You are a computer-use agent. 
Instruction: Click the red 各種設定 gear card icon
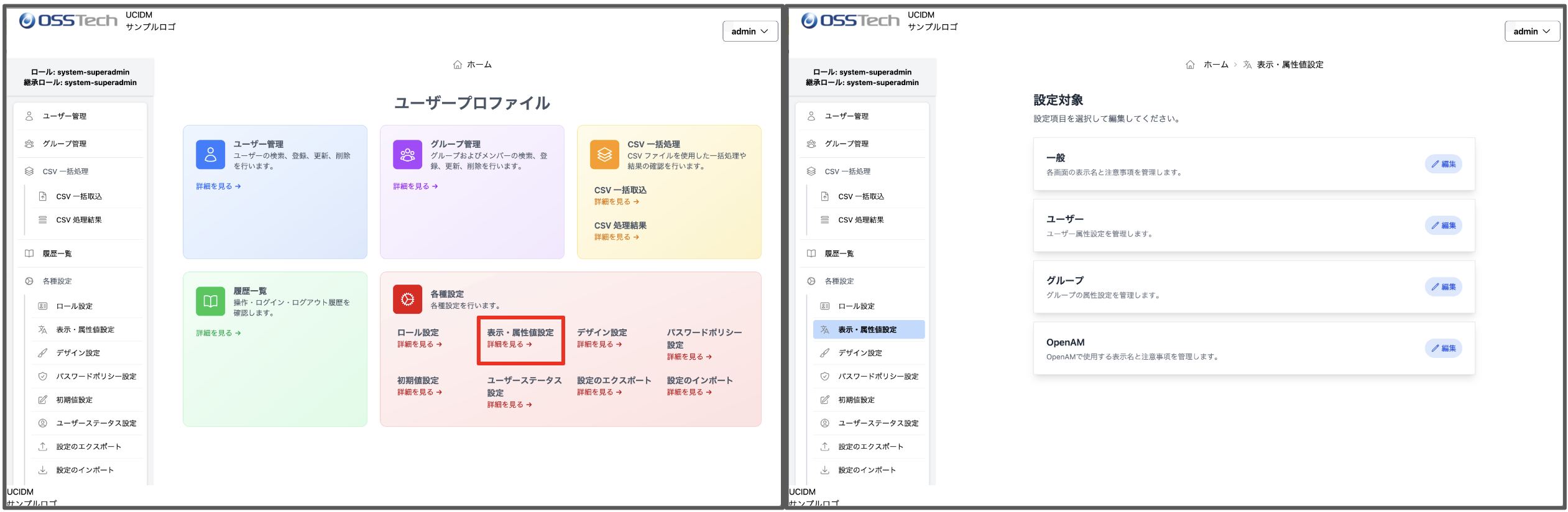click(407, 299)
